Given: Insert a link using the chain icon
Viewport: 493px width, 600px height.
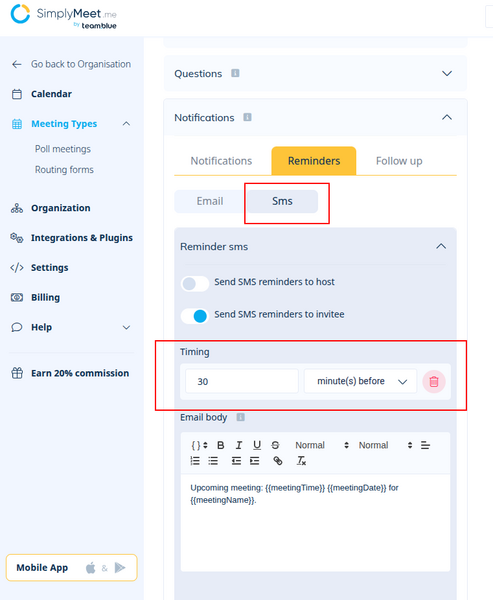Looking at the screenshot, I should tap(278, 461).
